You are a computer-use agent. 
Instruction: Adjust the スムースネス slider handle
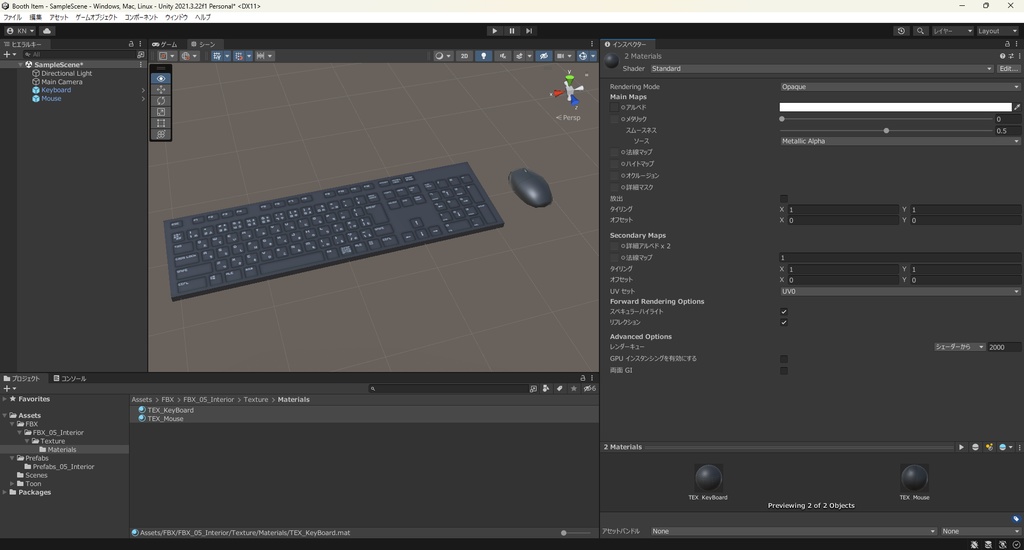886,131
